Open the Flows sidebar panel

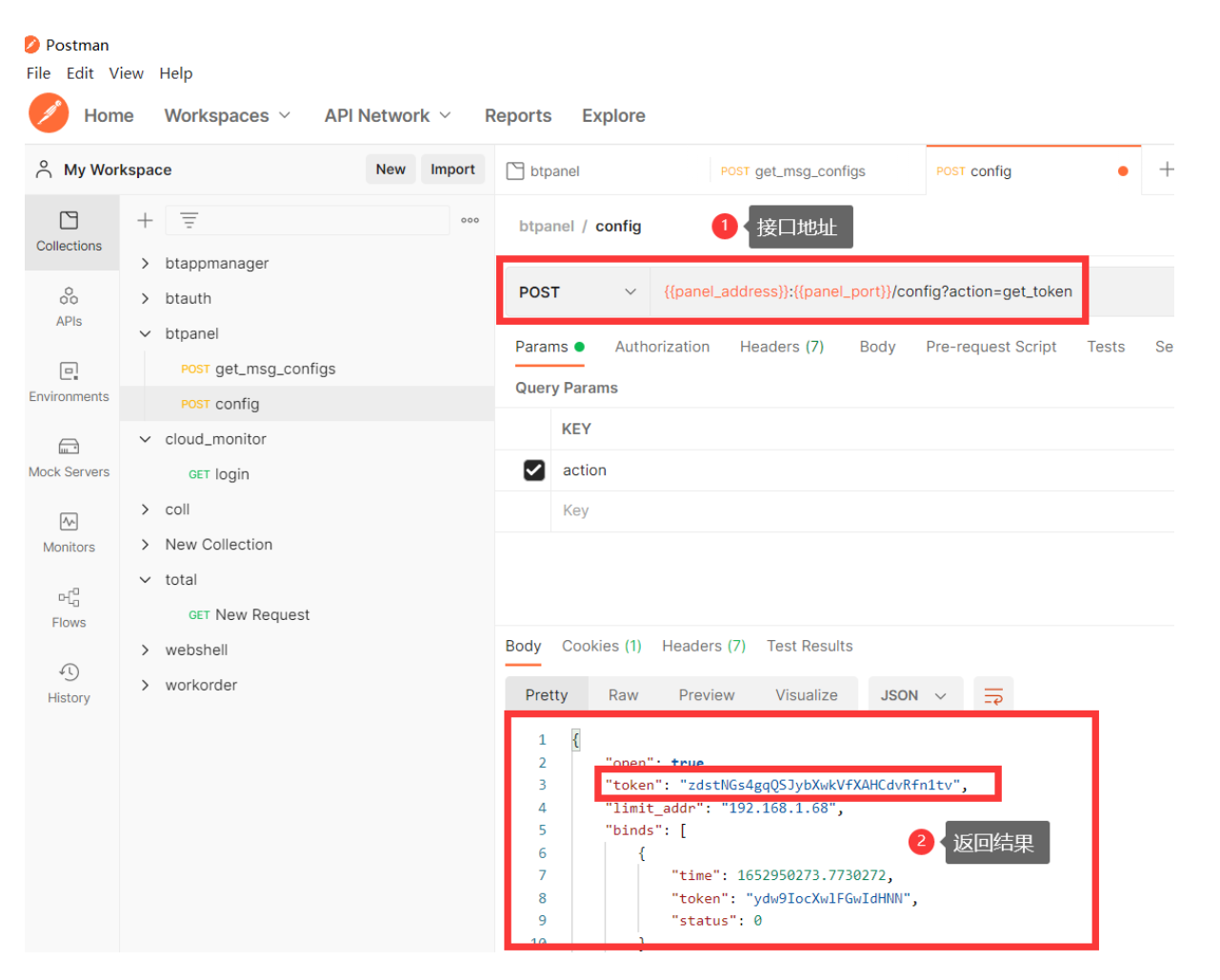69,608
